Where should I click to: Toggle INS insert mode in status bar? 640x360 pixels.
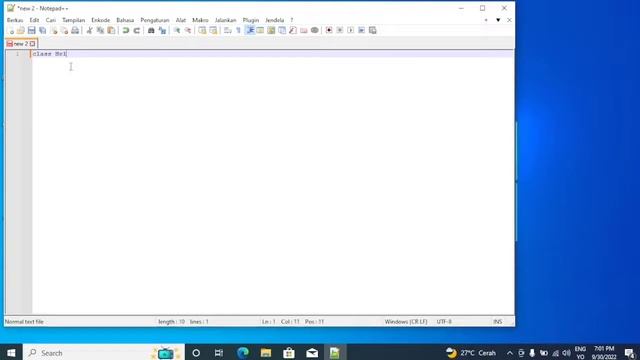498,322
